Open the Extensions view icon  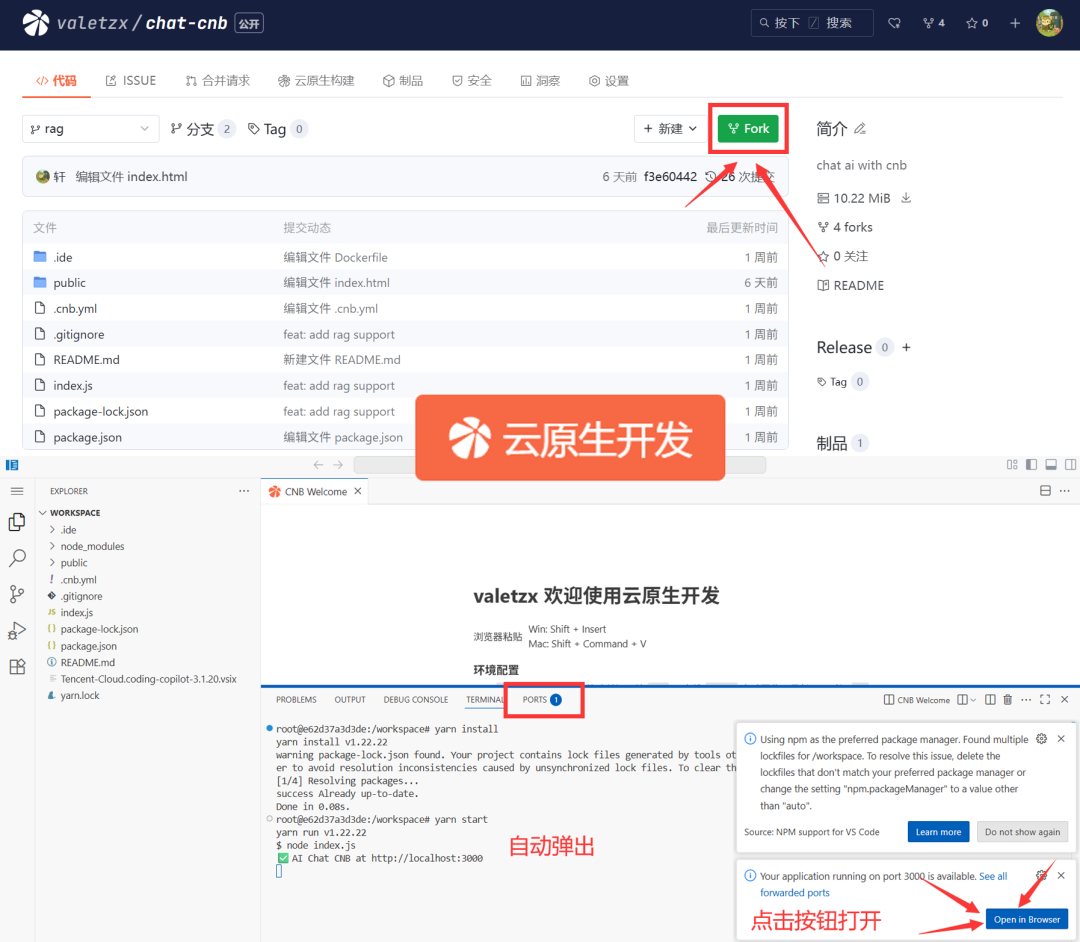(17, 667)
